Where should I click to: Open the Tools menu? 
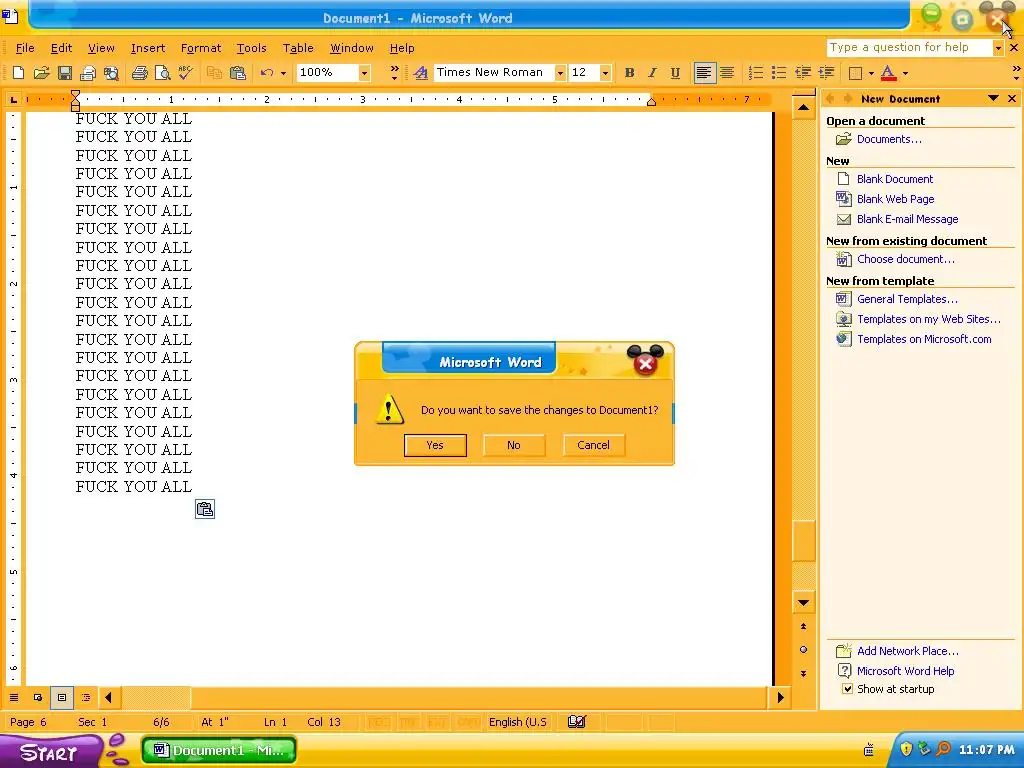pos(251,48)
